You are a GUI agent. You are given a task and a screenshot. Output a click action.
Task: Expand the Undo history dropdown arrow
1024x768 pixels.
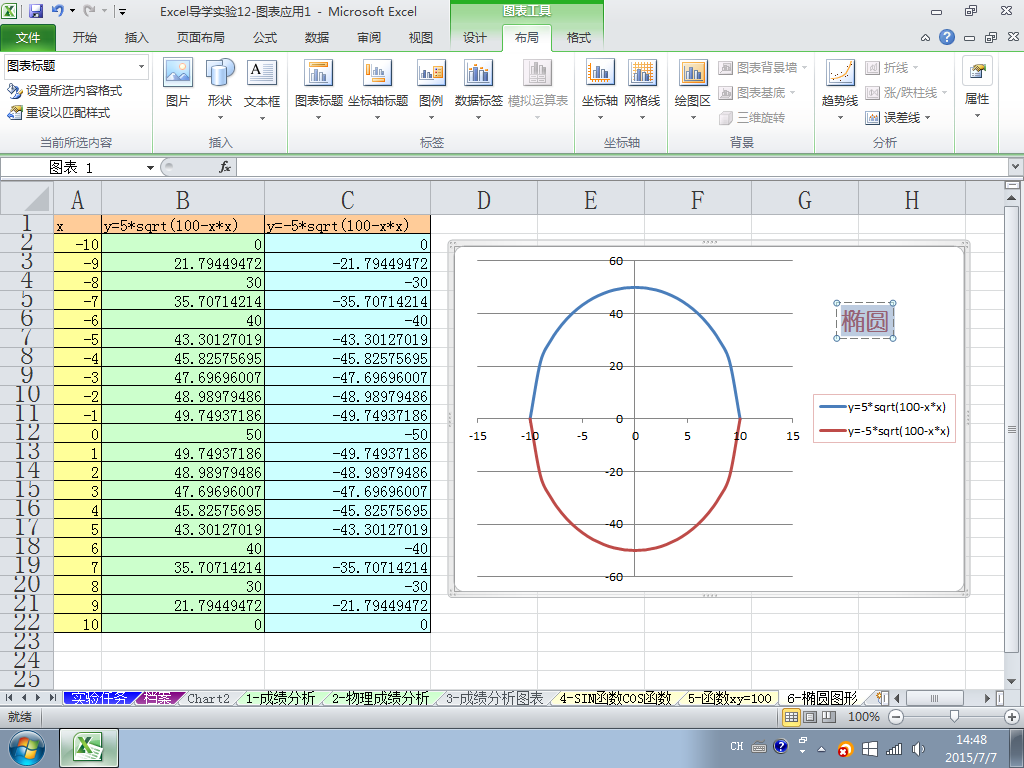[x=72, y=11]
